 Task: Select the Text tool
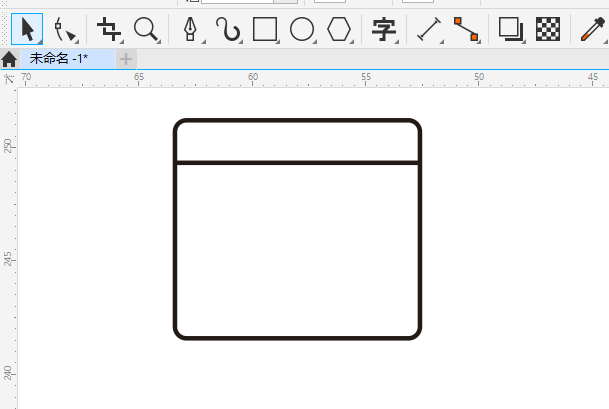384,29
